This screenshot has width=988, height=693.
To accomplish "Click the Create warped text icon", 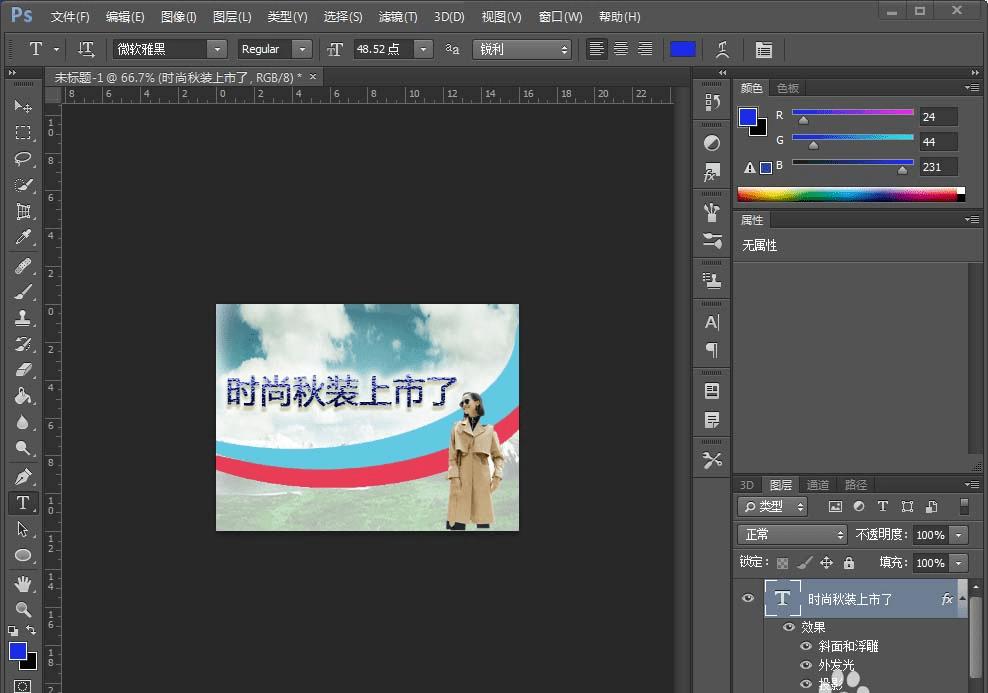I will tap(722, 49).
